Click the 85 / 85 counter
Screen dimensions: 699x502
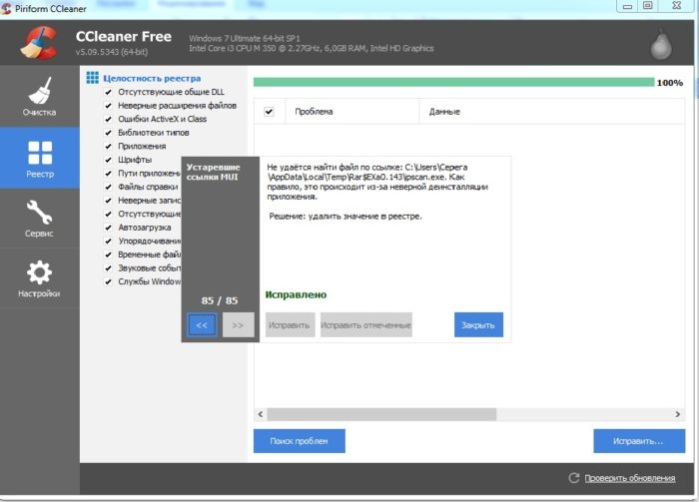[x=219, y=300]
